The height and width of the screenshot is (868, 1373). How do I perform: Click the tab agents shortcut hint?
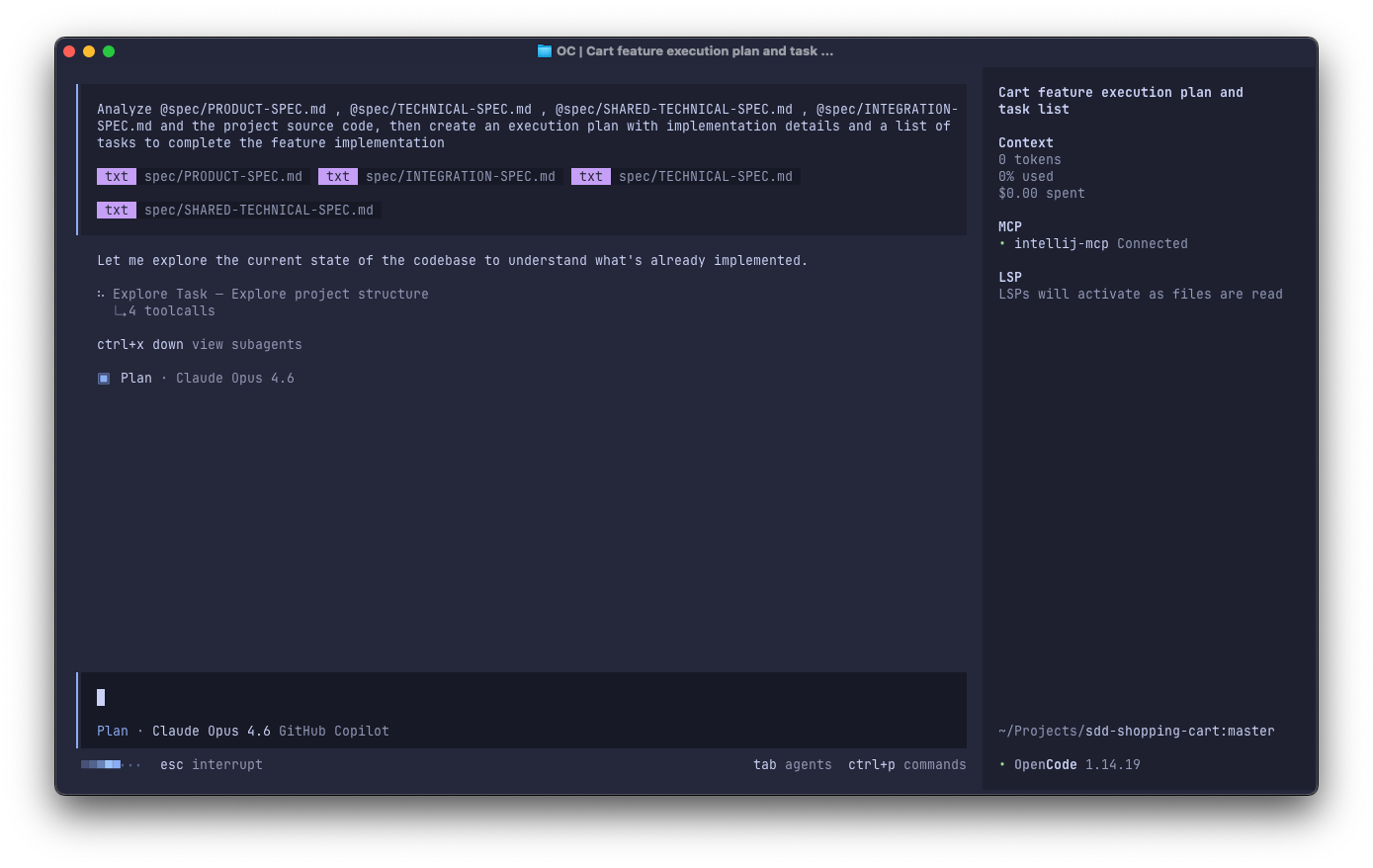tap(793, 765)
